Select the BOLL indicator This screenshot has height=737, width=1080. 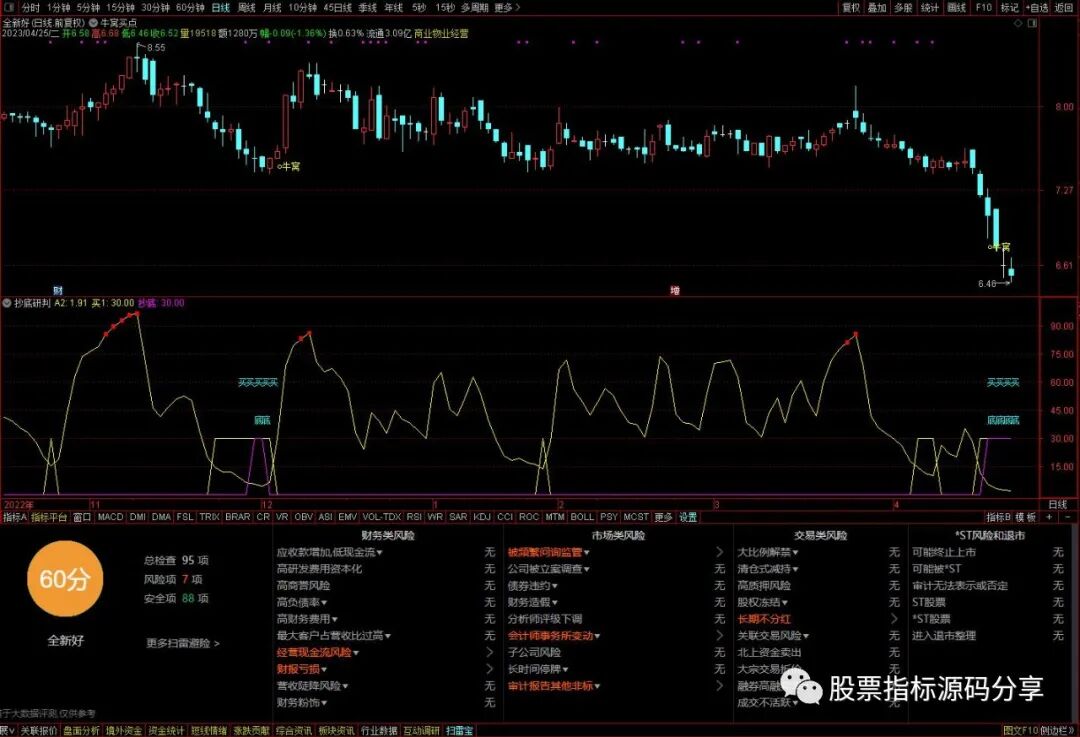[x=582, y=517]
